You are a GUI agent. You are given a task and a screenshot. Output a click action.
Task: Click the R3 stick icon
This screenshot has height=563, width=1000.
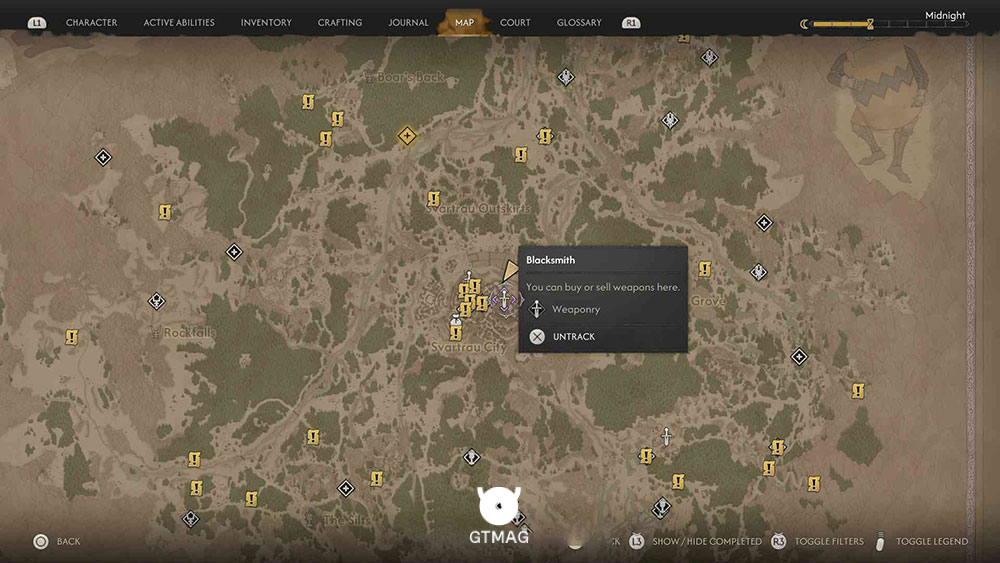point(778,541)
